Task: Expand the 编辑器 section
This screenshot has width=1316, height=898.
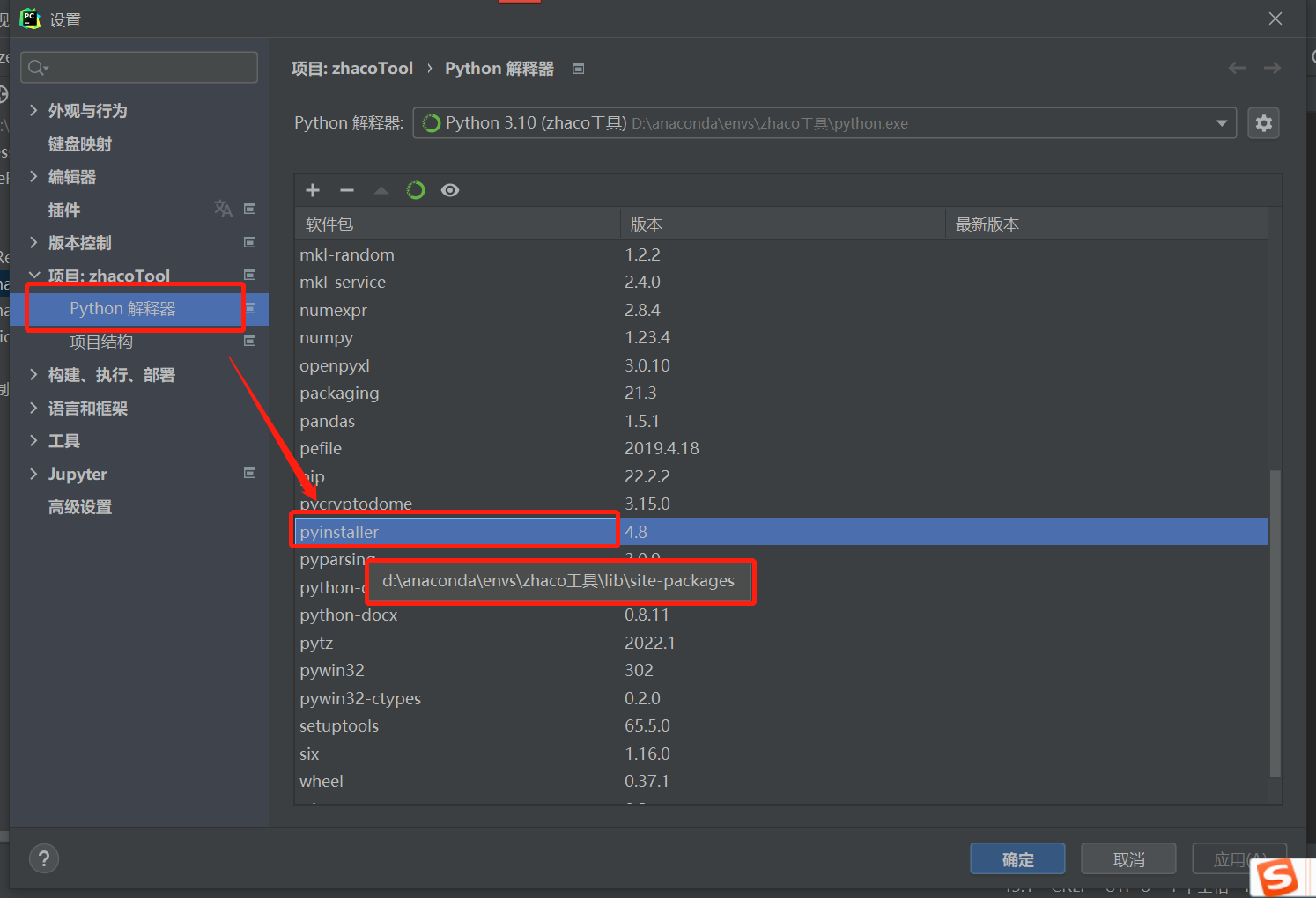Action: point(33,176)
